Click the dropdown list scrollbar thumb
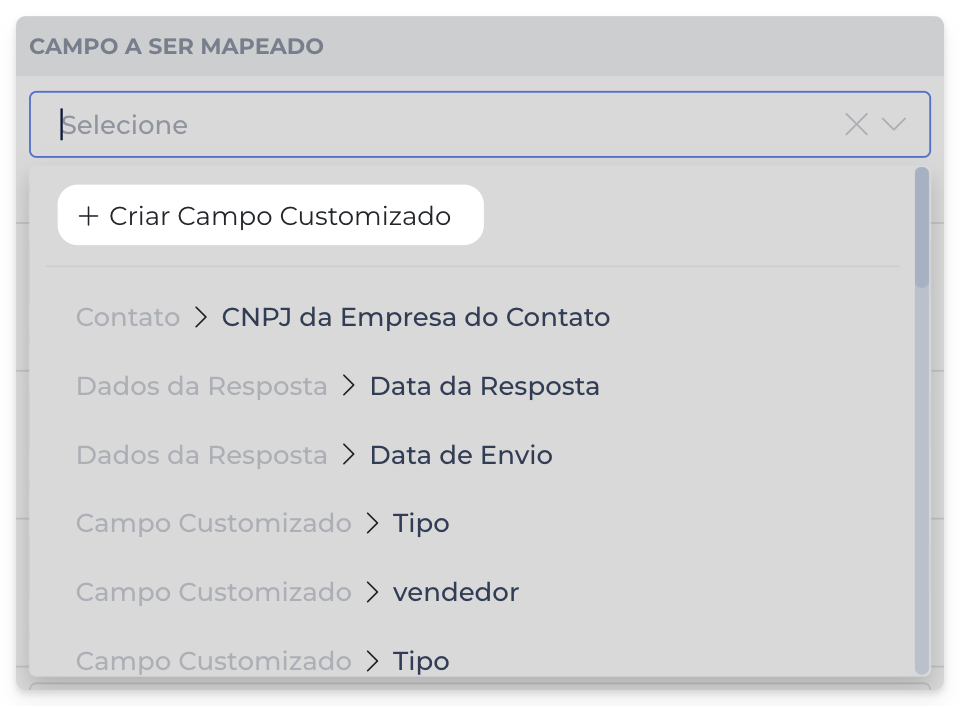 coord(922,226)
